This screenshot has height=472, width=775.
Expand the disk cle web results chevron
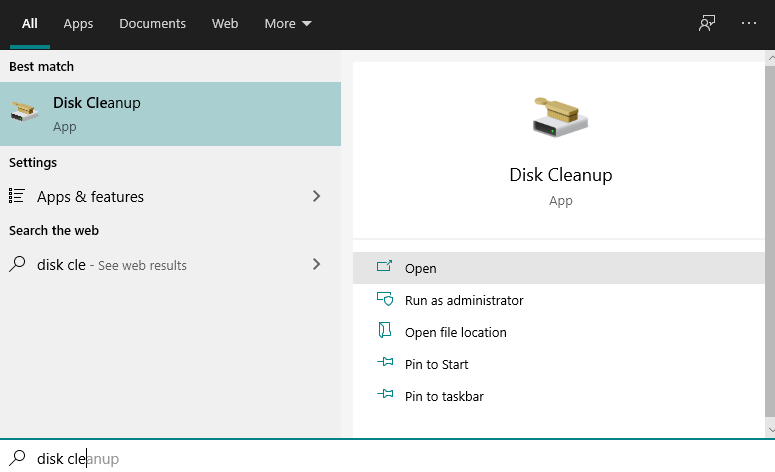(x=316, y=264)
